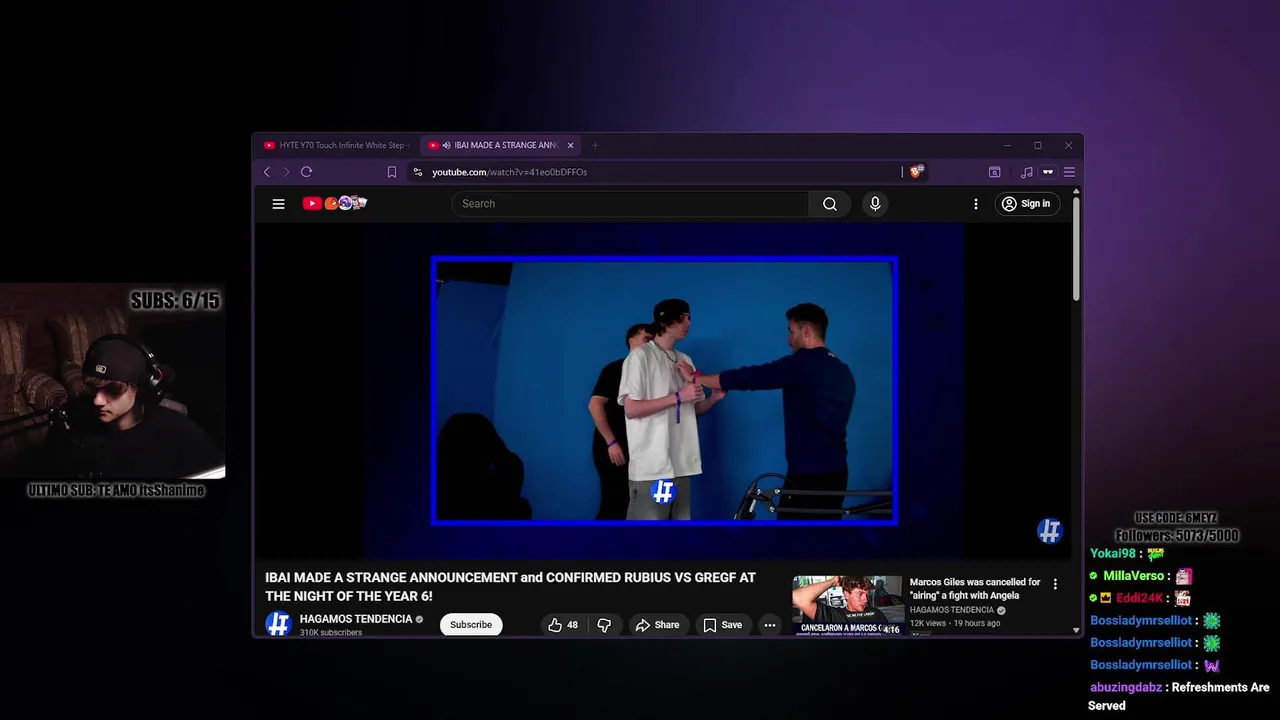Open options menu for Marcos Giles video
The height and width of the screenshot is (720, 1280).
[1055, 584]
